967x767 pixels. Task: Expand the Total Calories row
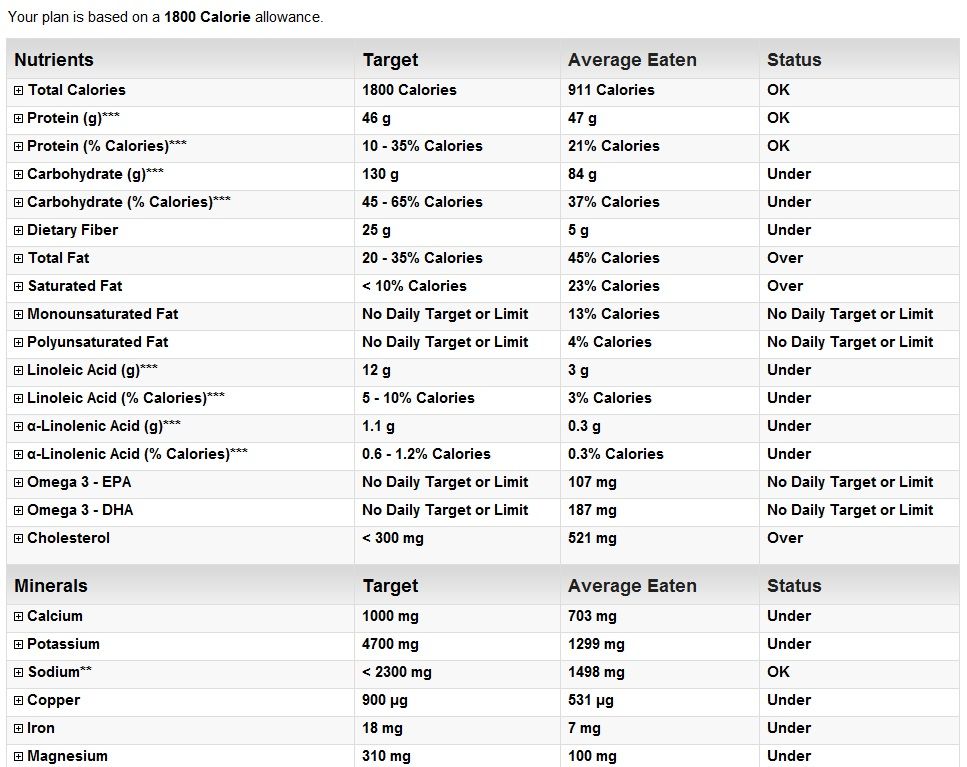[x=19, y=91]
